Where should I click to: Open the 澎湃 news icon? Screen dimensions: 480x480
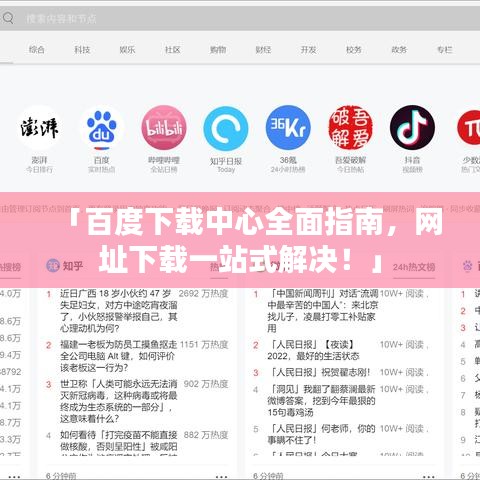click(x=39, y=128)
